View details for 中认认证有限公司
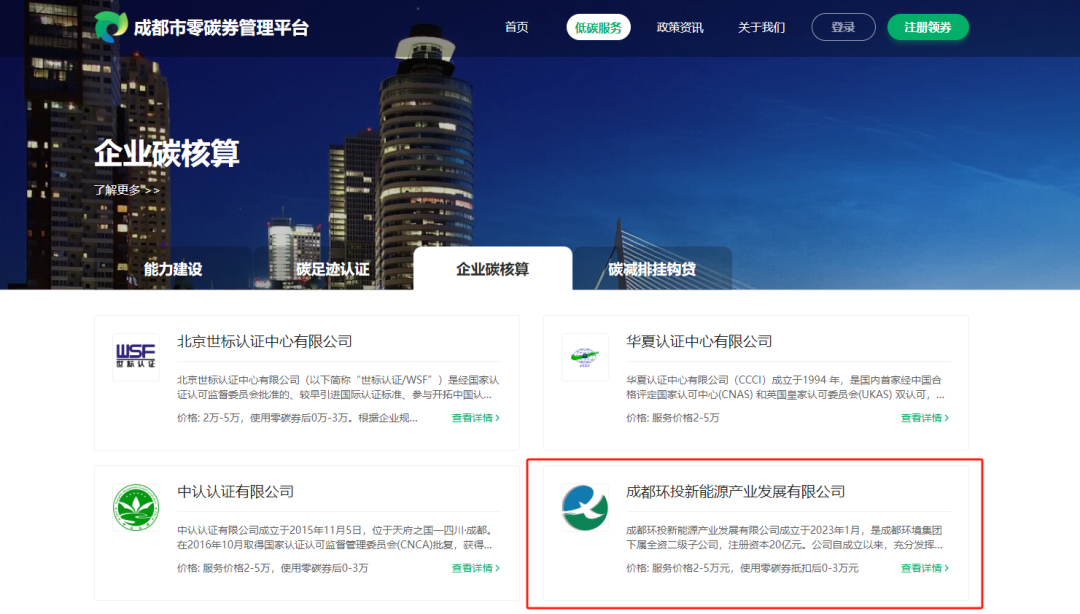The image size is (1080, 614). coord(475,568)
